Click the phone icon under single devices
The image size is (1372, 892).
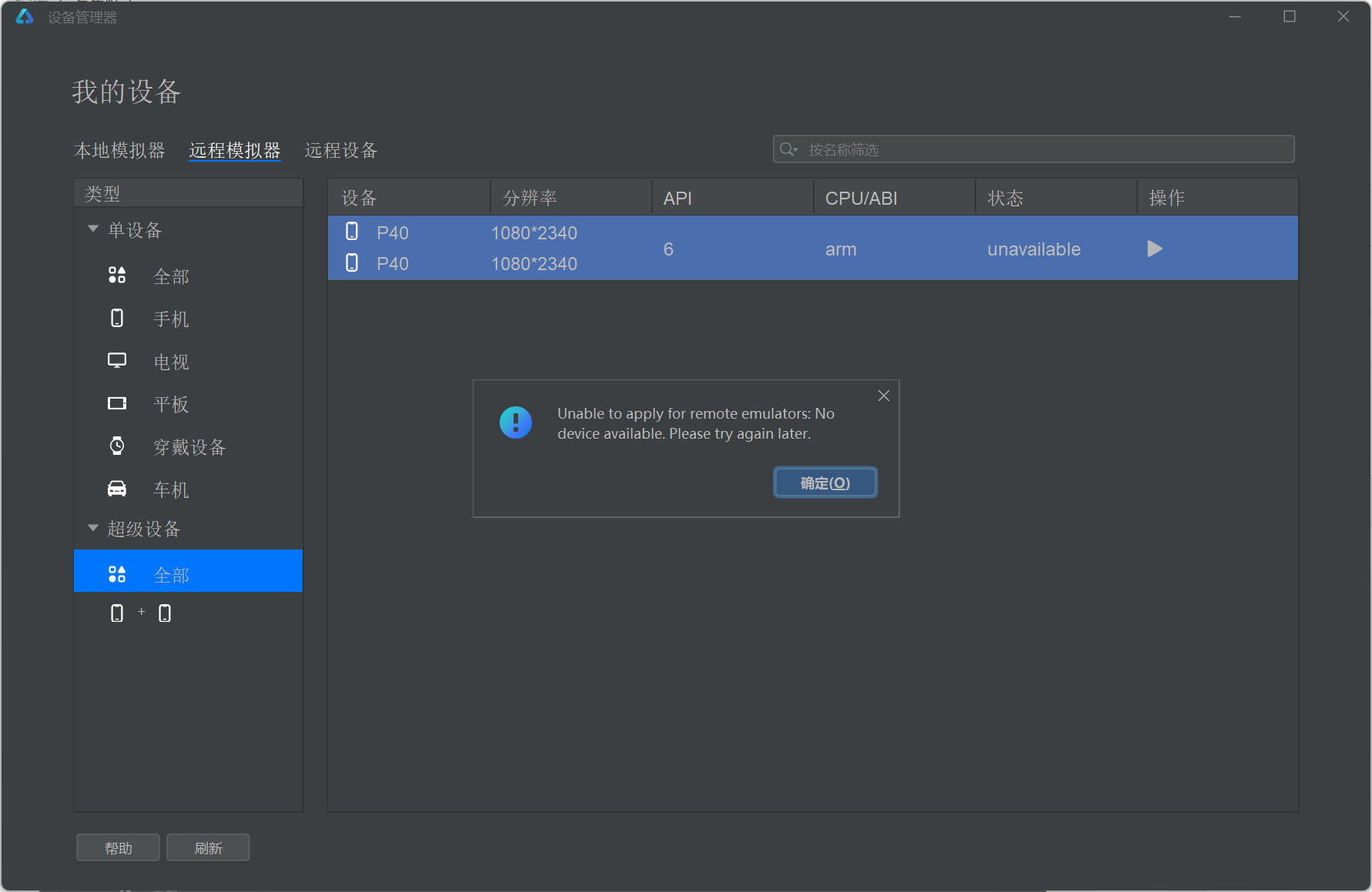point(117,319)
